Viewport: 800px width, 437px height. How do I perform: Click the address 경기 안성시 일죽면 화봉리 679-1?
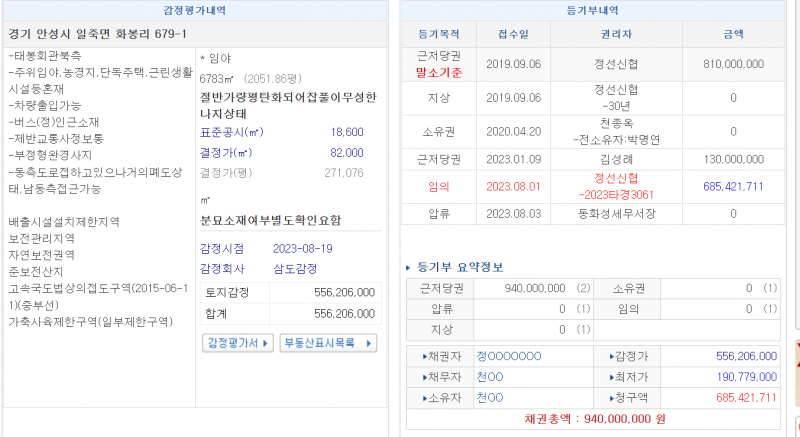(x=98, y=34)
